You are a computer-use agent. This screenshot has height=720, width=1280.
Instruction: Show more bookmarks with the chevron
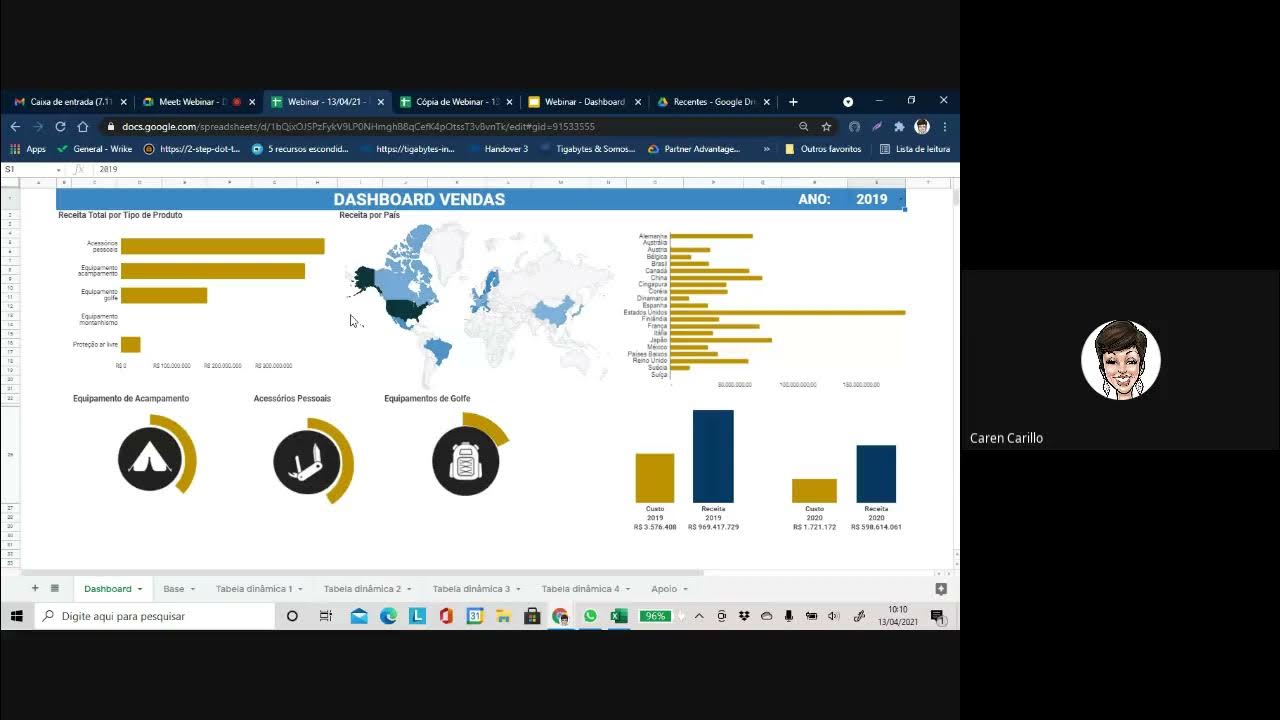[767, 149]
